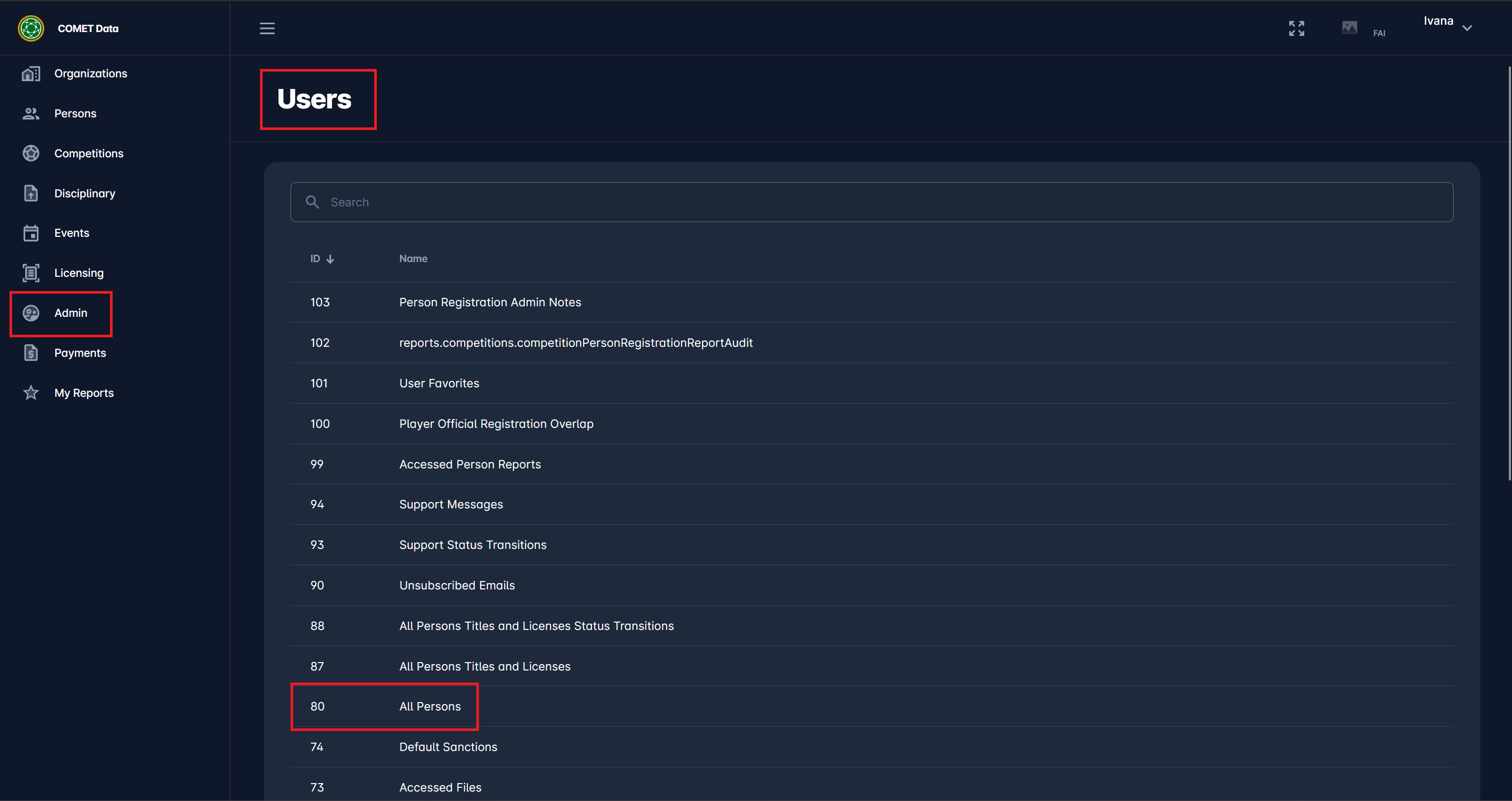Toggle the hamburger sidebar menu

[267, 28]
